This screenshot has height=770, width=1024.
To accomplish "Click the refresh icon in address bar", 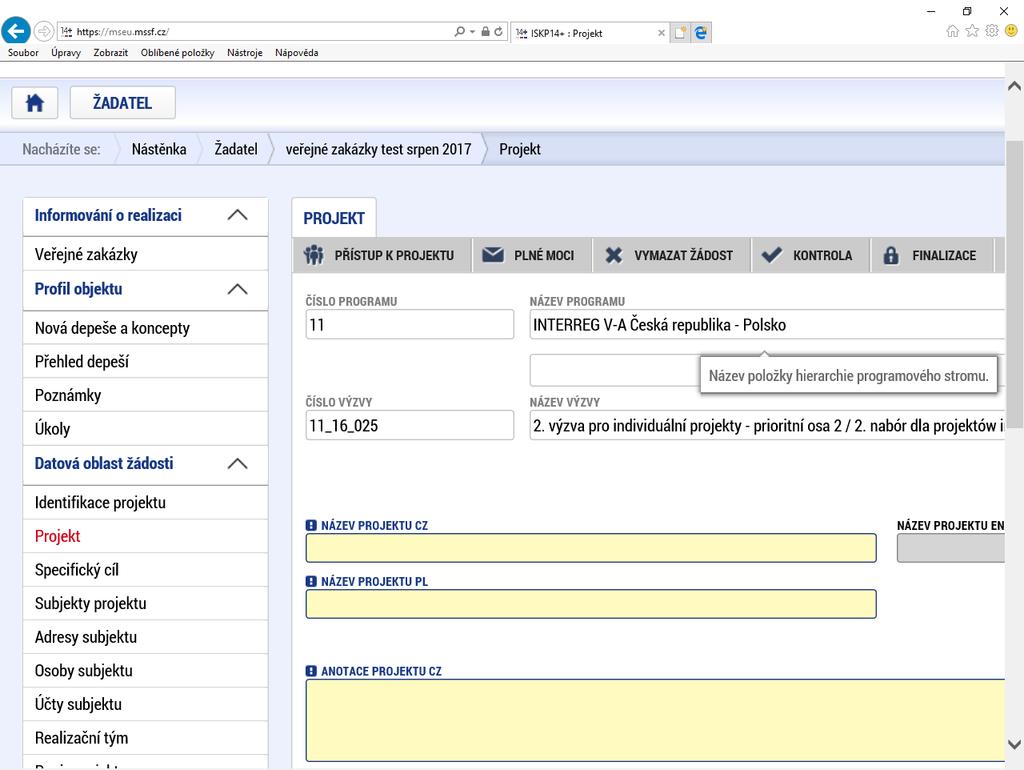I will (498, 31).
